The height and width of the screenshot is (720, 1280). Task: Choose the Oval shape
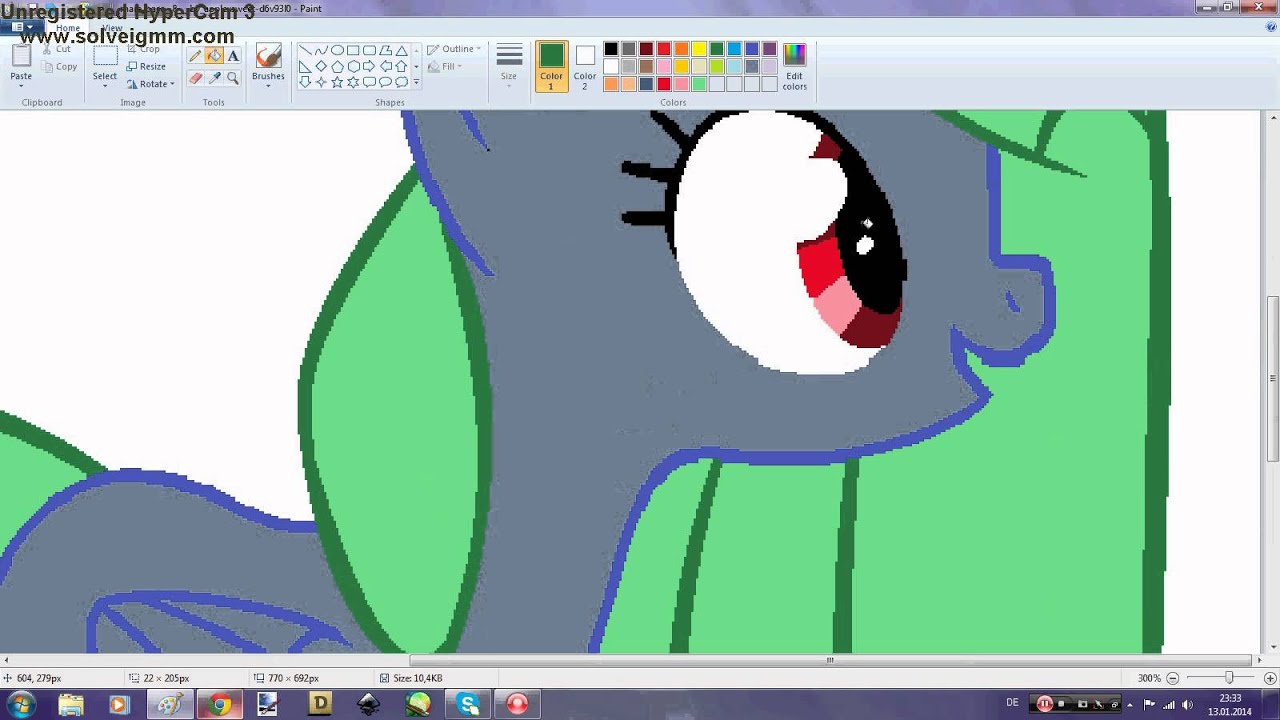(337, 50)
